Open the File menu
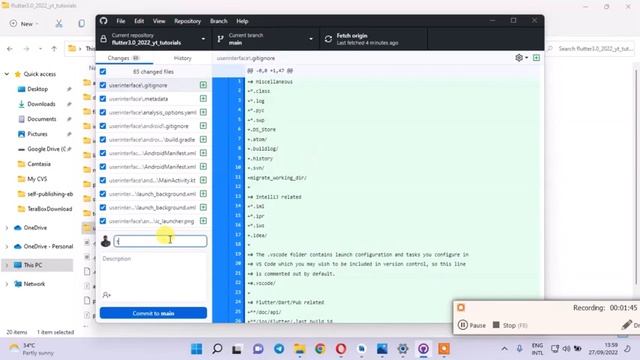Image resolution: width=640 pixels, height=360 pixels. coord(121,21)
